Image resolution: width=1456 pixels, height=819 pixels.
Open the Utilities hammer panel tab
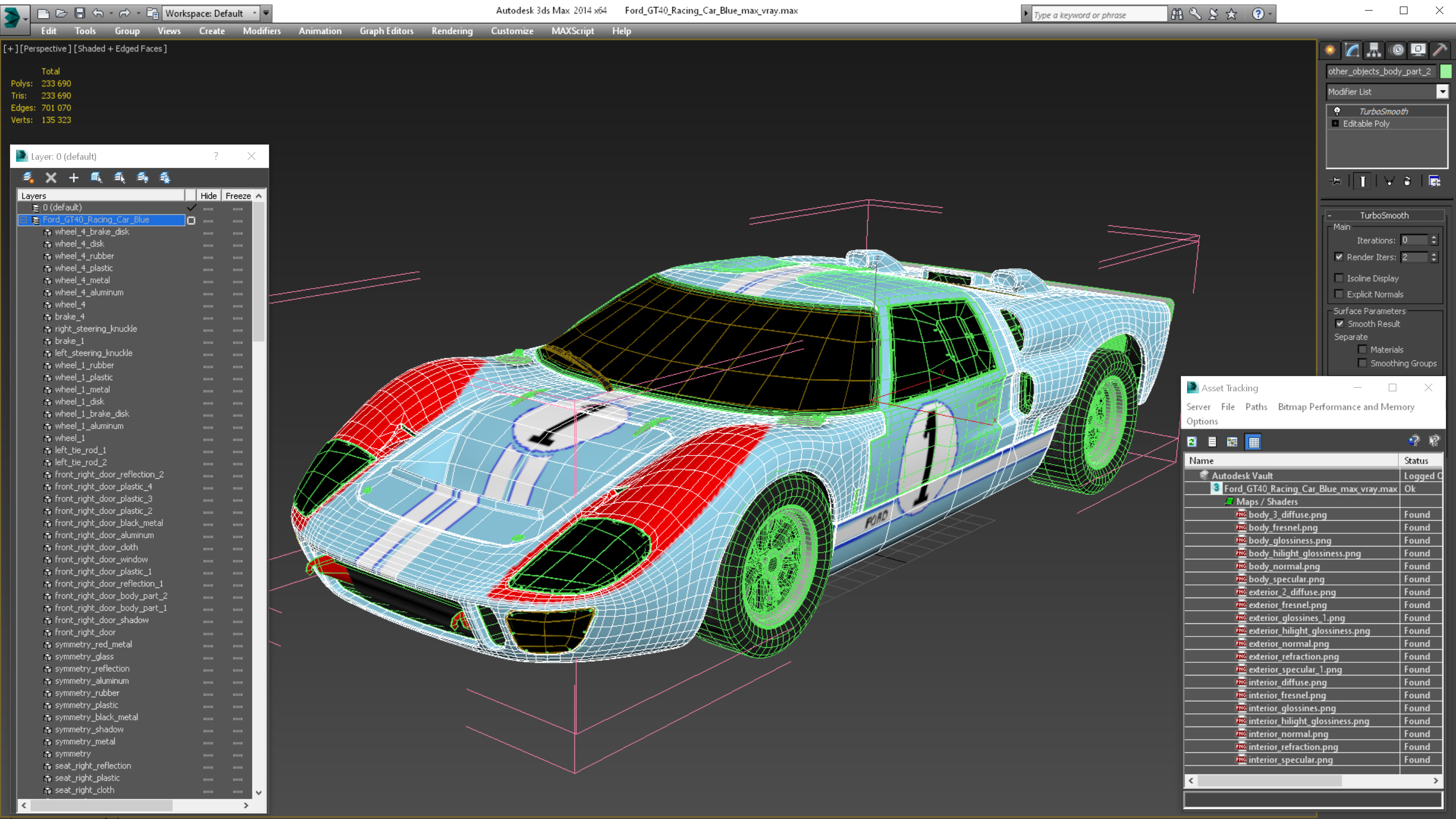1440,51
